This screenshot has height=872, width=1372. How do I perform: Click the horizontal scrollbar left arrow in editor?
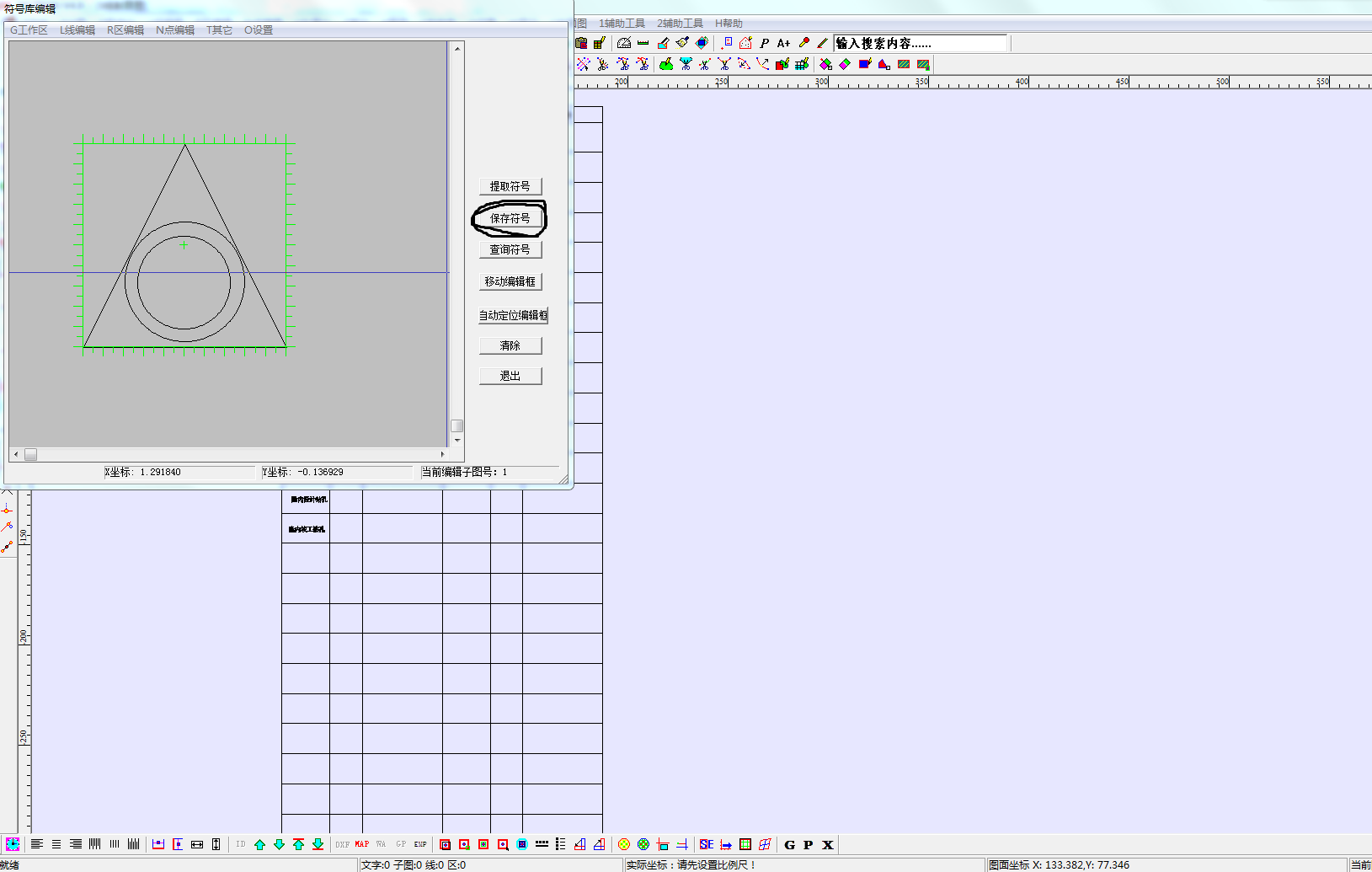[x=15, y=454]
